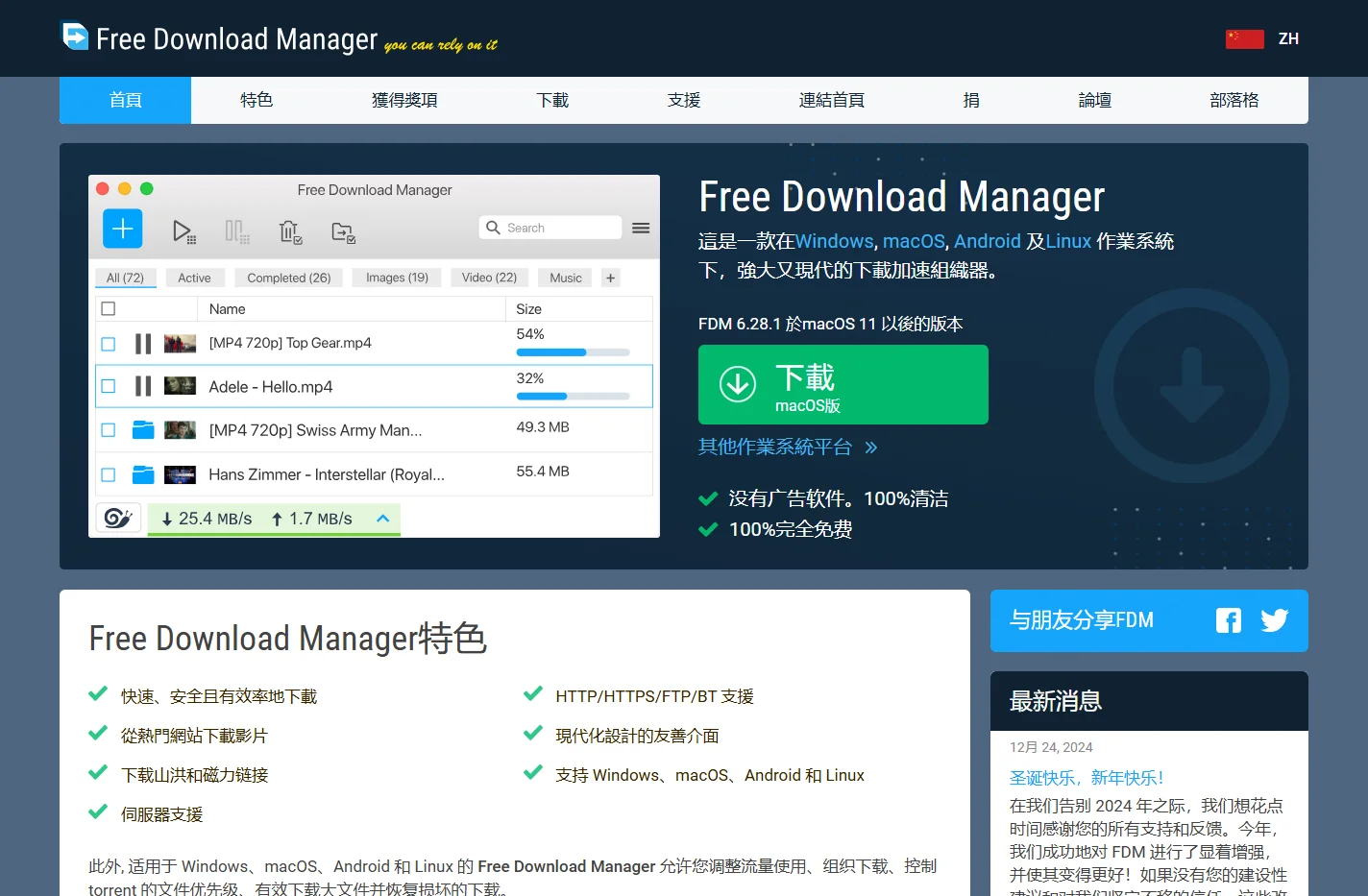Check the Swiss Army Man row checkbox
This screenshot has width=1368, height=896.
pyautogui.click(x=109, y=430)
